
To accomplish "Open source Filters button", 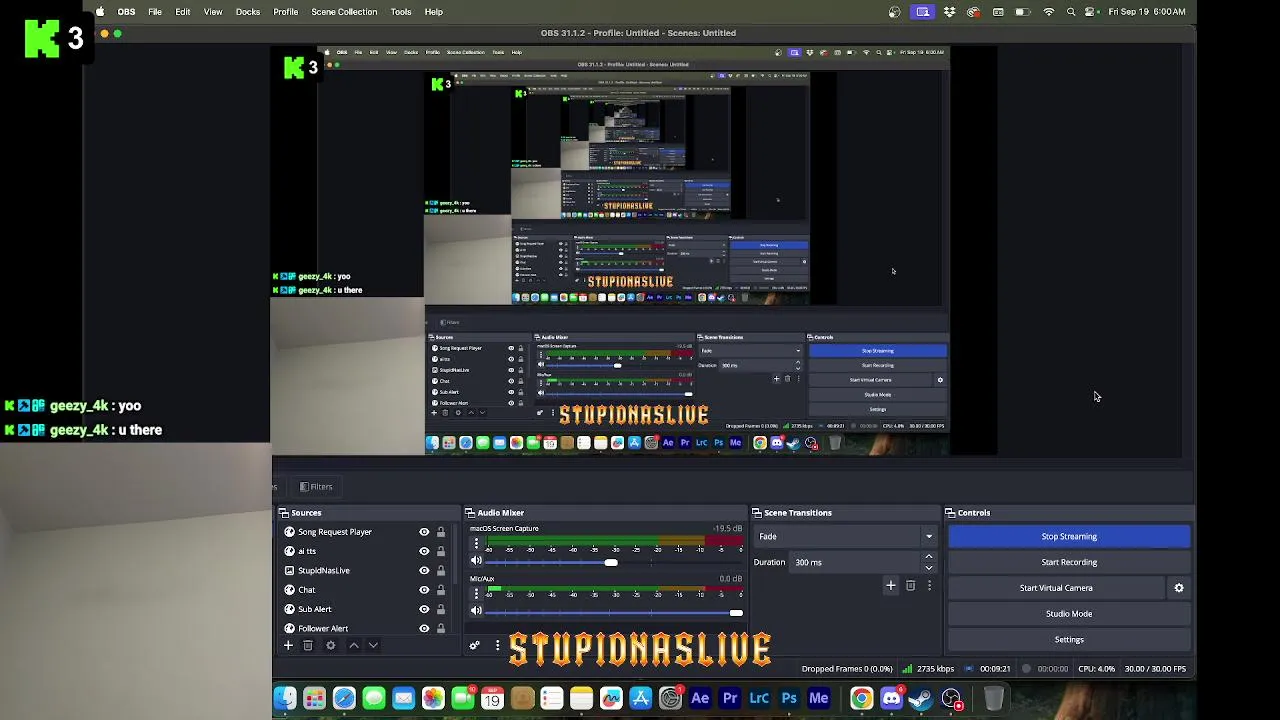I will (316, 487).
